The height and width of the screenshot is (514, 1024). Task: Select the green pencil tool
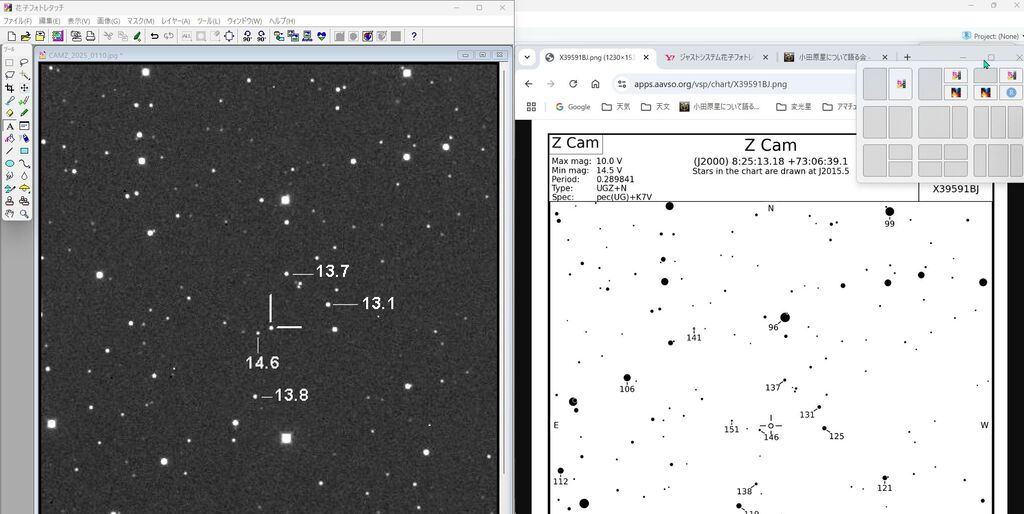tap(24, 113)
